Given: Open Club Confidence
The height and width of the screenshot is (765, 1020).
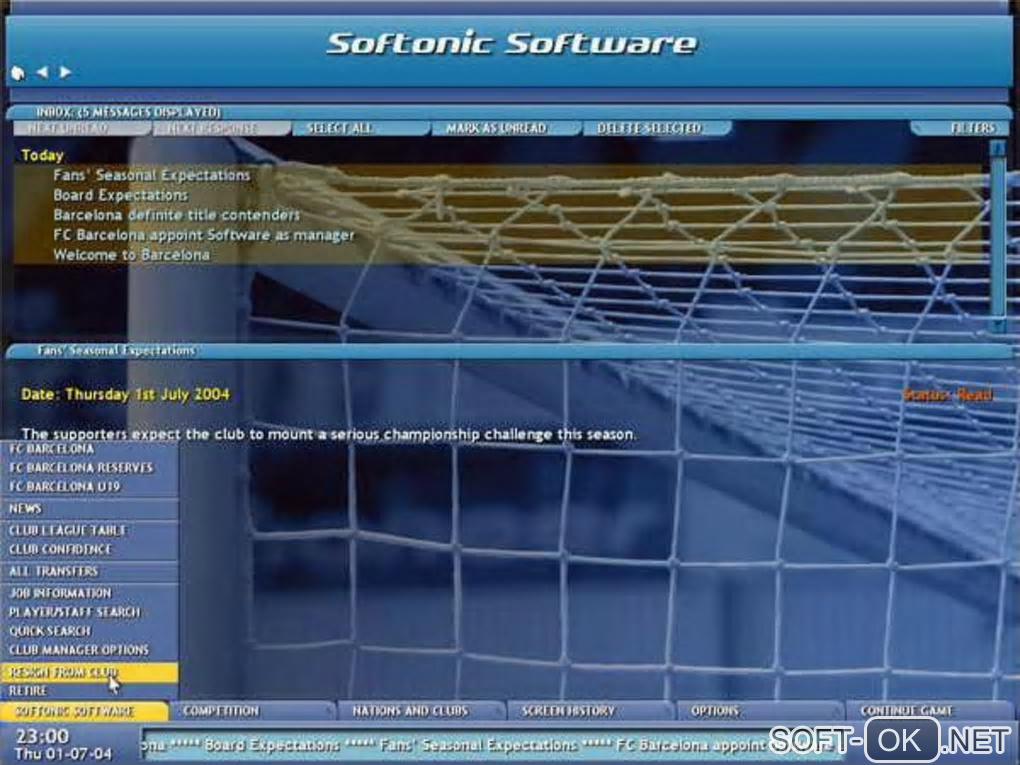Looking at the screenshot, I should point(89,549).
